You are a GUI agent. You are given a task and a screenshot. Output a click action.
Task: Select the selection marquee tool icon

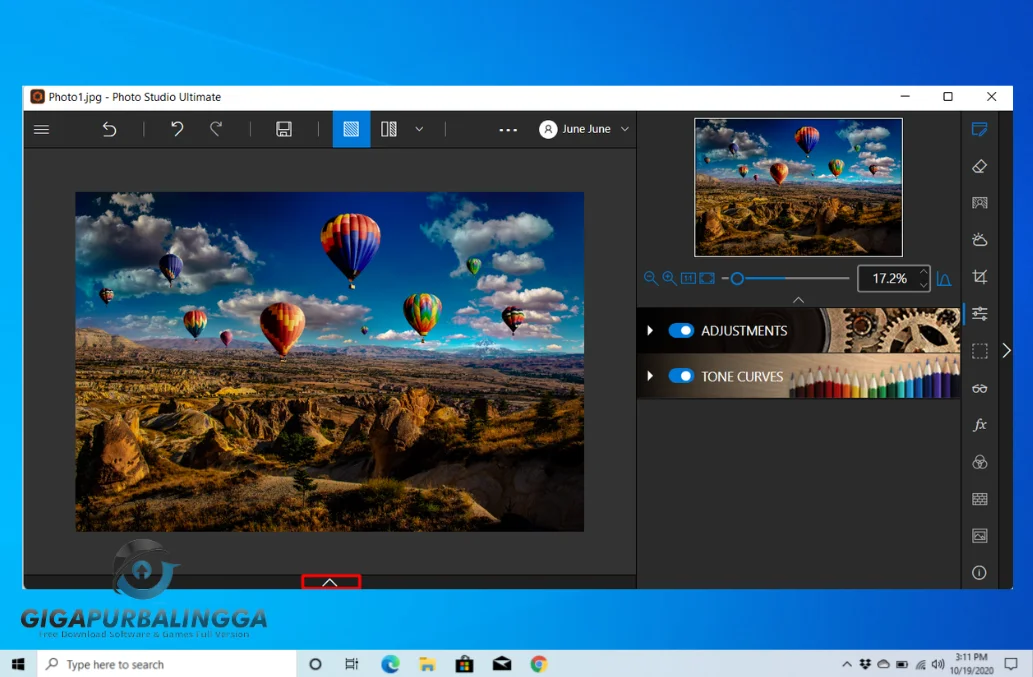pos(980,351)
